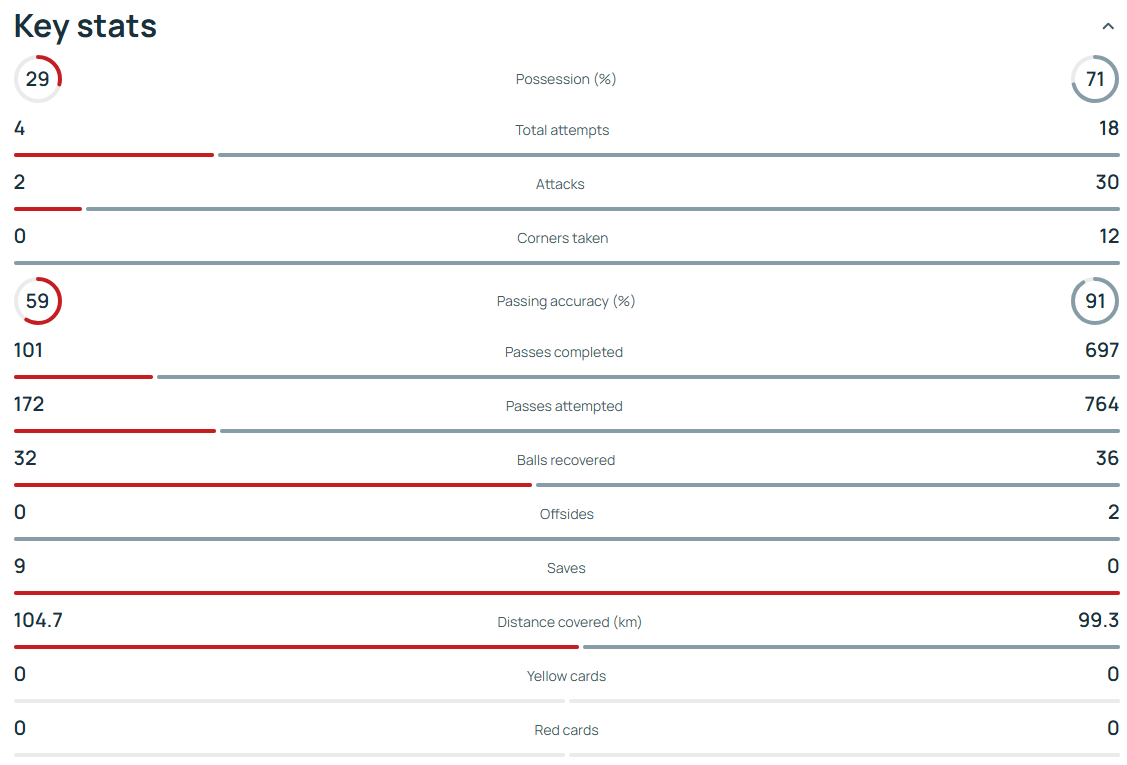Click the red Saves comparison bar

(566, 593)
